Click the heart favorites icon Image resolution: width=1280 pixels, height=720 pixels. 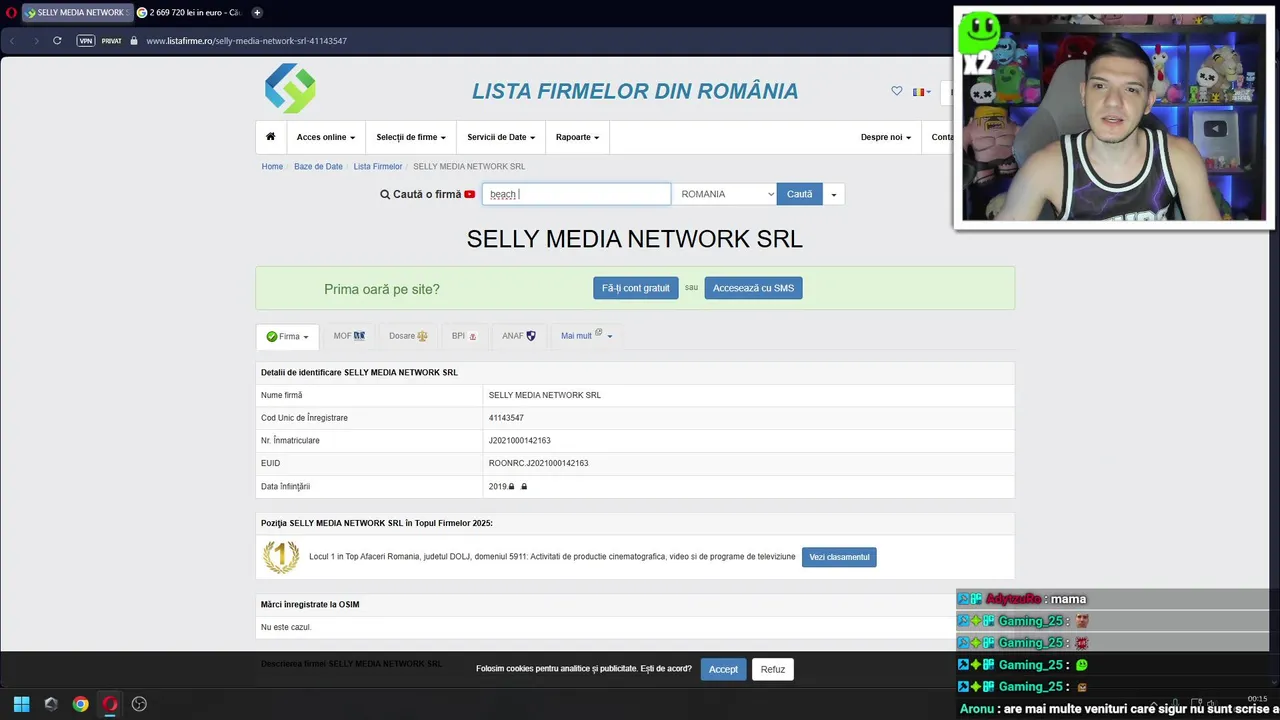(897, 91)
